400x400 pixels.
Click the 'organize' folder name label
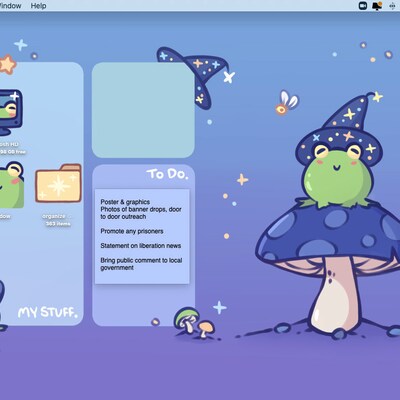click(x=54, y=216)
